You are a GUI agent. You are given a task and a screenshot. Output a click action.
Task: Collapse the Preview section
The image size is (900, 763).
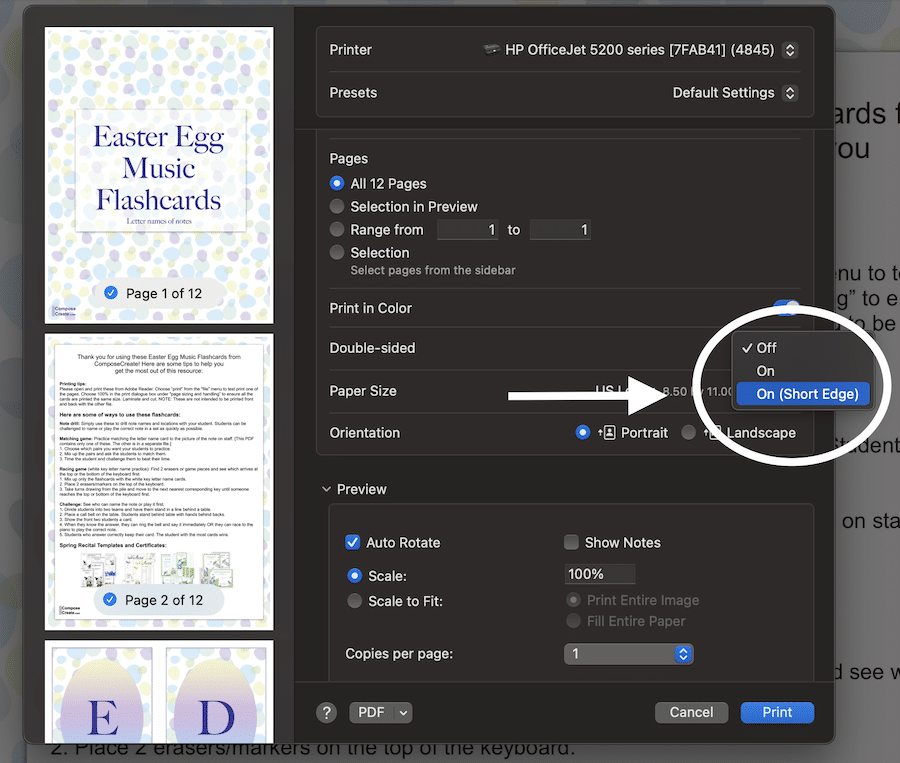325,488
